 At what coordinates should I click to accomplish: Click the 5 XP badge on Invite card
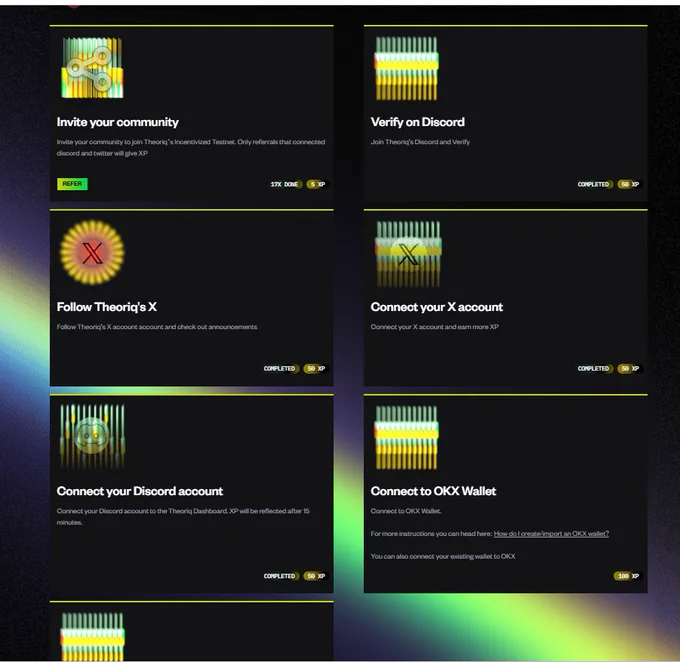pos(317,184)
